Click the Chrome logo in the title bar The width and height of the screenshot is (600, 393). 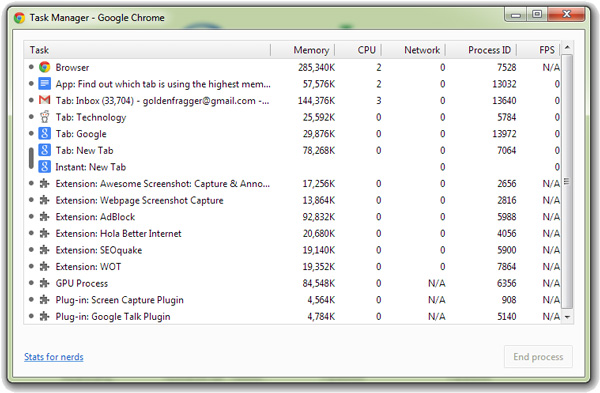[19, 18]
